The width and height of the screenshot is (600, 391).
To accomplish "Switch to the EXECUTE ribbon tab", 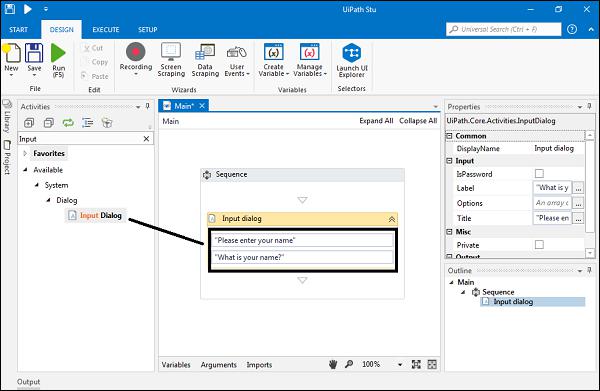I will (x=106, y=29).
